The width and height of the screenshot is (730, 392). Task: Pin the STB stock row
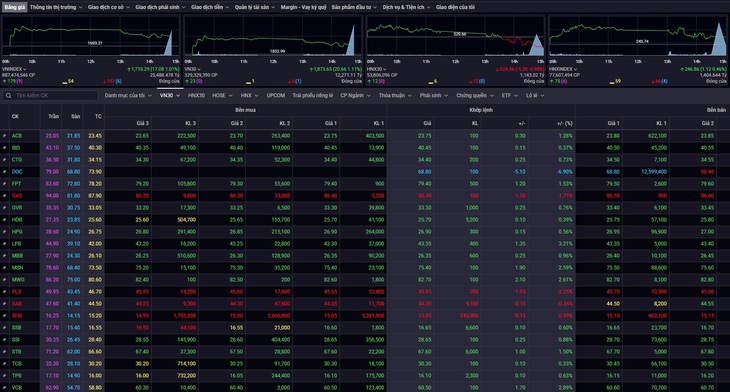4,351
